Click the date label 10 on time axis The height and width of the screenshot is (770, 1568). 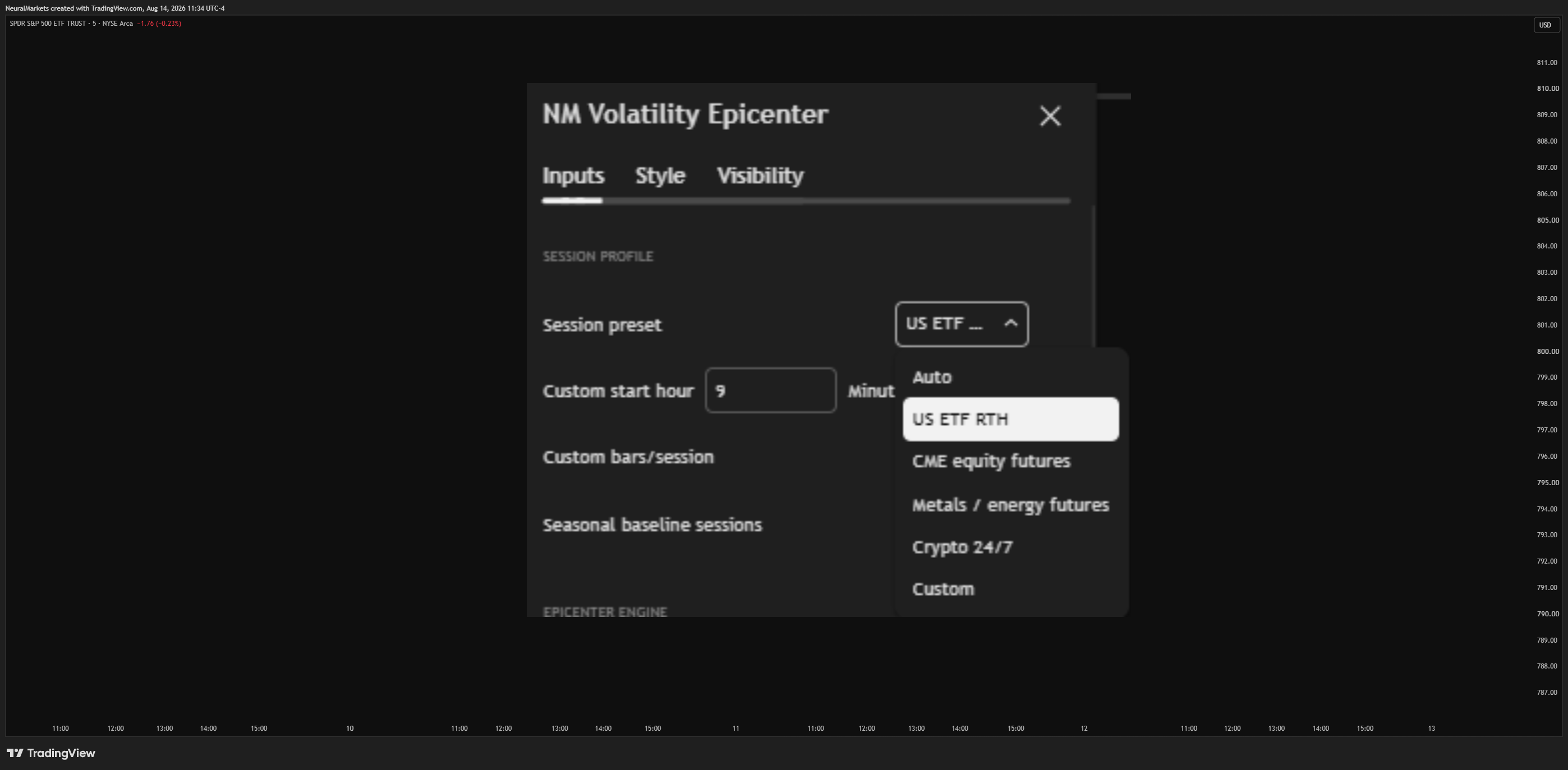point(350,728)
